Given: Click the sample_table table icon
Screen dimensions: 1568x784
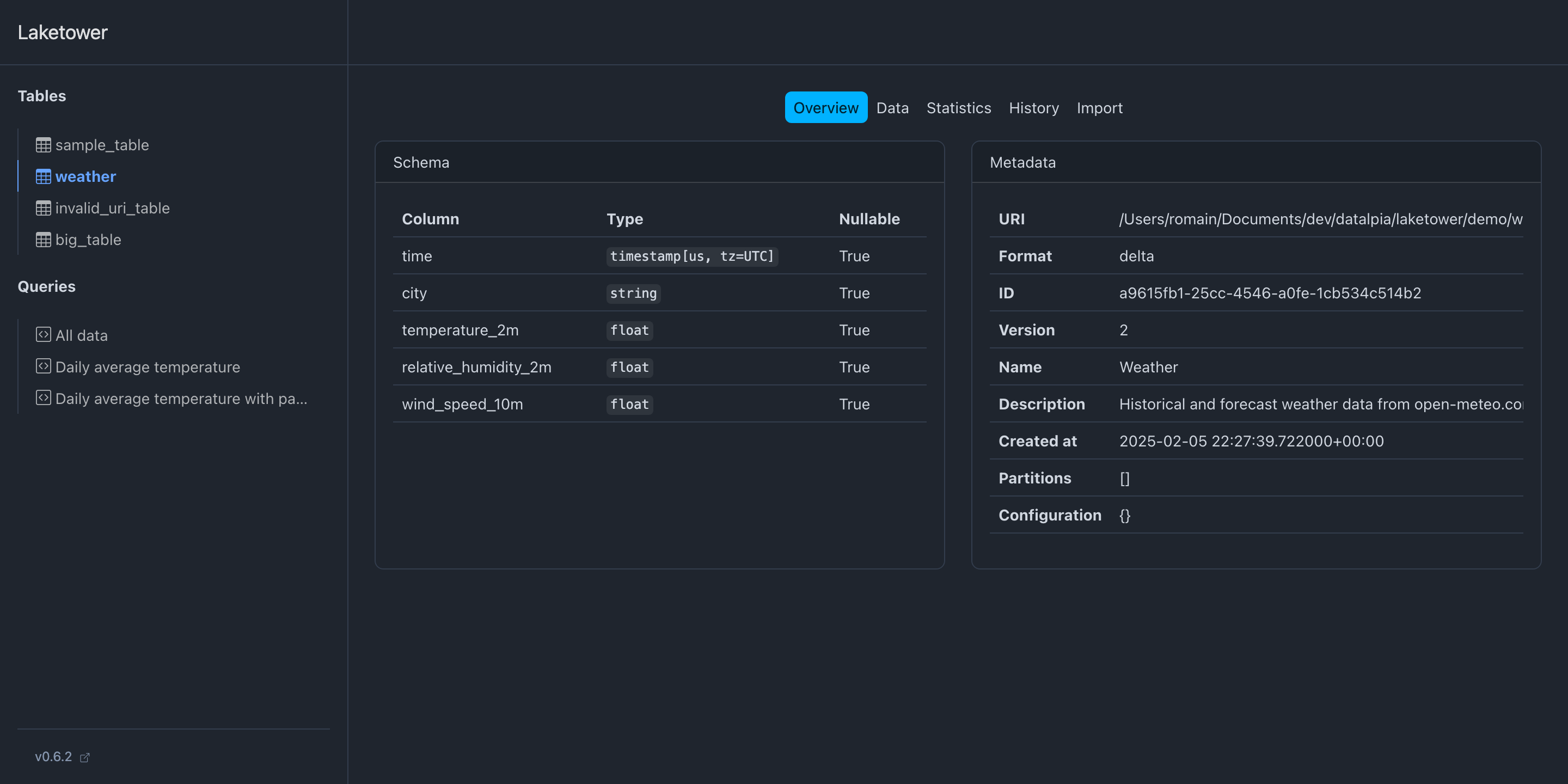Looking at the screenshot, I should pyautogui.click(x=43, y=145).
